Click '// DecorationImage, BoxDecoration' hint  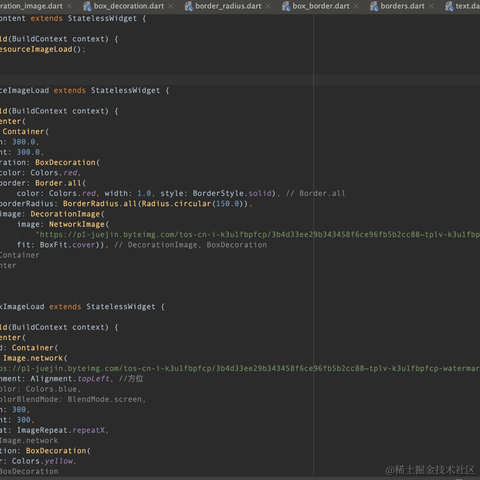tap(190, 245)
